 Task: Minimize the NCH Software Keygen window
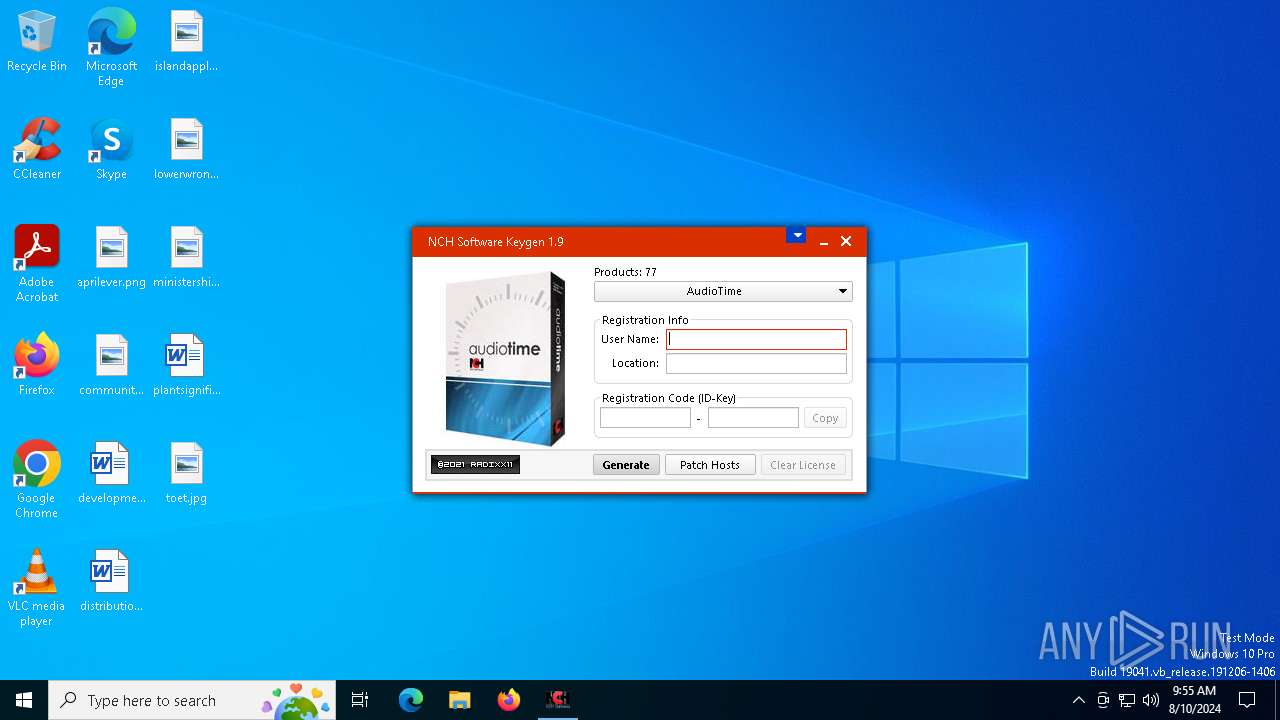click(x=824, y=242)
